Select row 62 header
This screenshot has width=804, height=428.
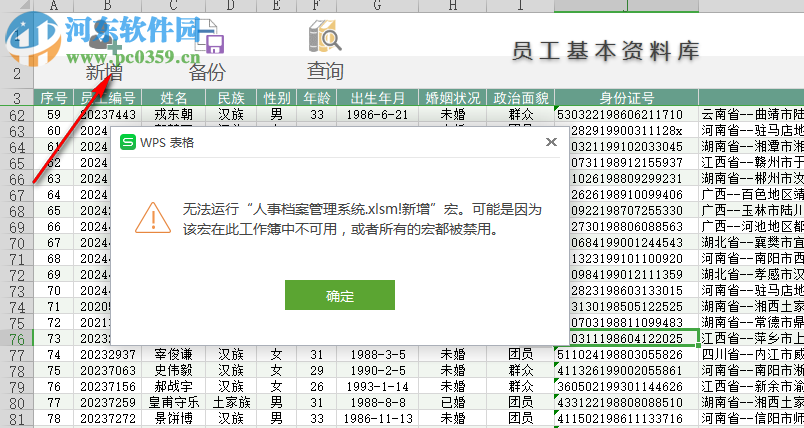click(x=17, y=114)
